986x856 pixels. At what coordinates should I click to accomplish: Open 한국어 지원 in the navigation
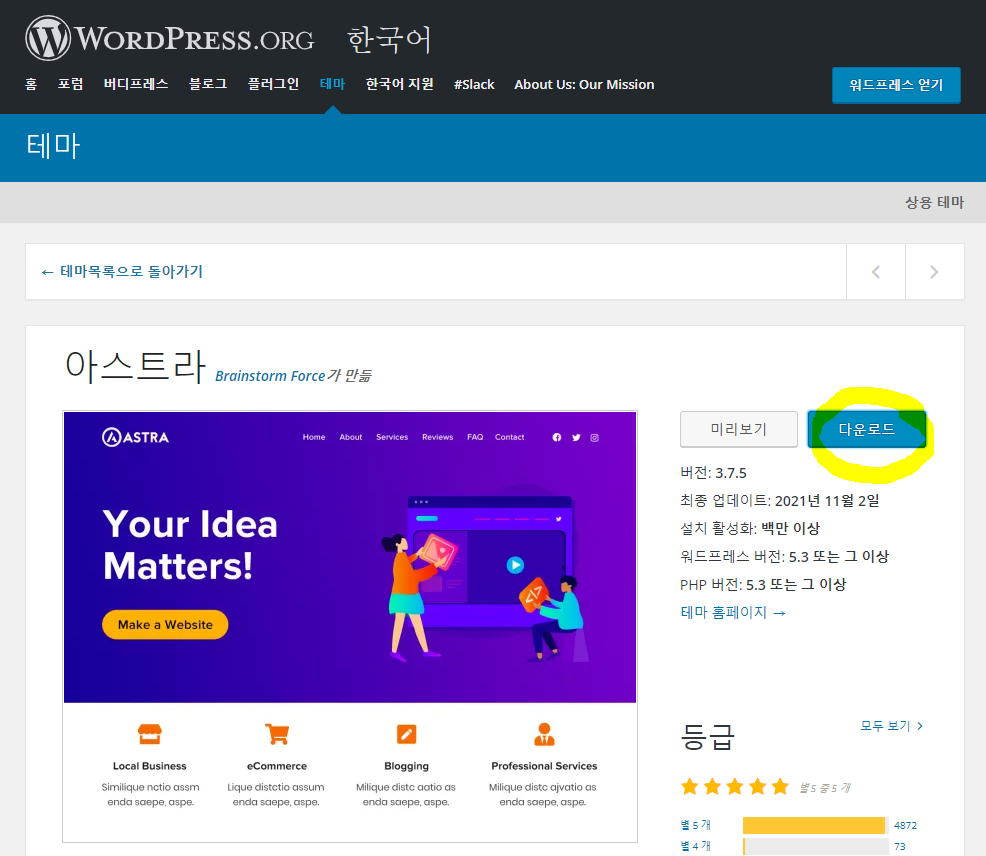(x=400, y=84)
